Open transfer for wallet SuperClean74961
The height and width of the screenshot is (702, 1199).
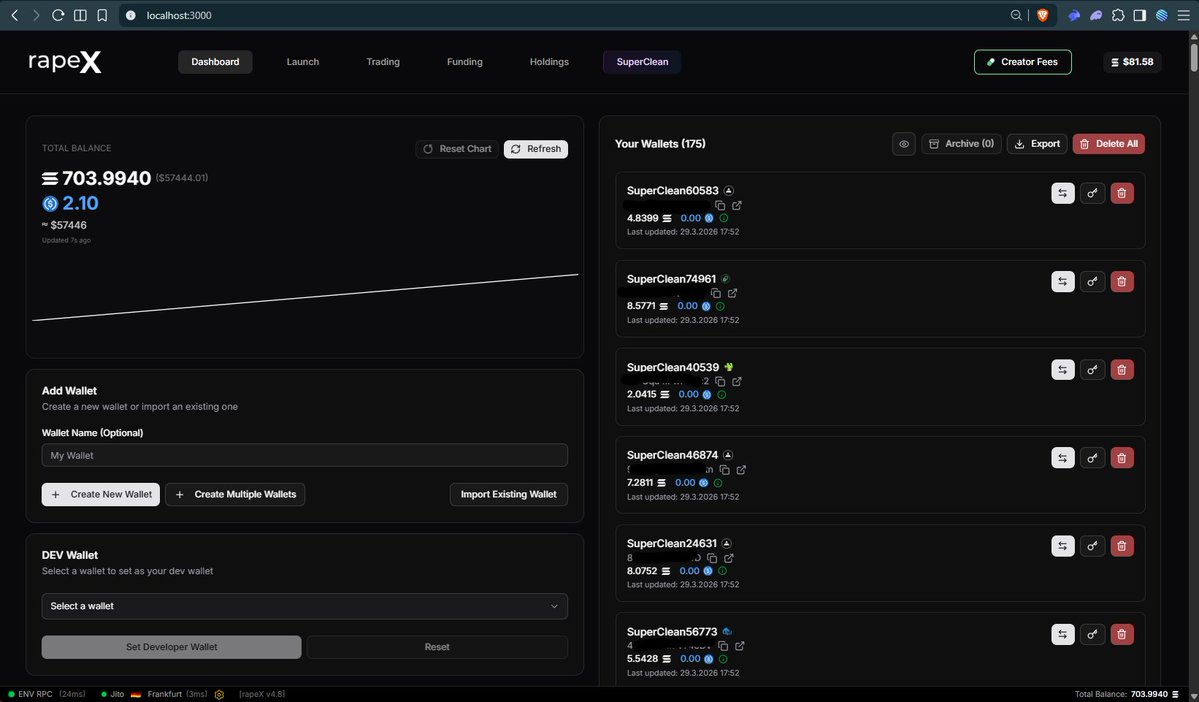[x=1063, y=281]
